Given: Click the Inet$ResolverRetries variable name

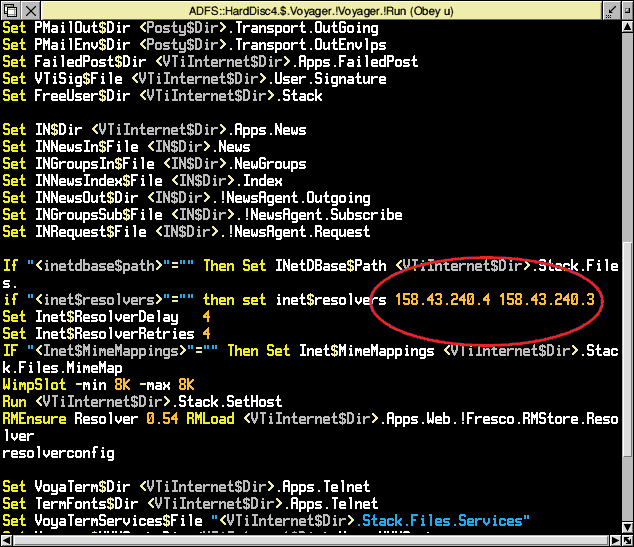Looking at the screenshot, I should (x=115, y=333).
